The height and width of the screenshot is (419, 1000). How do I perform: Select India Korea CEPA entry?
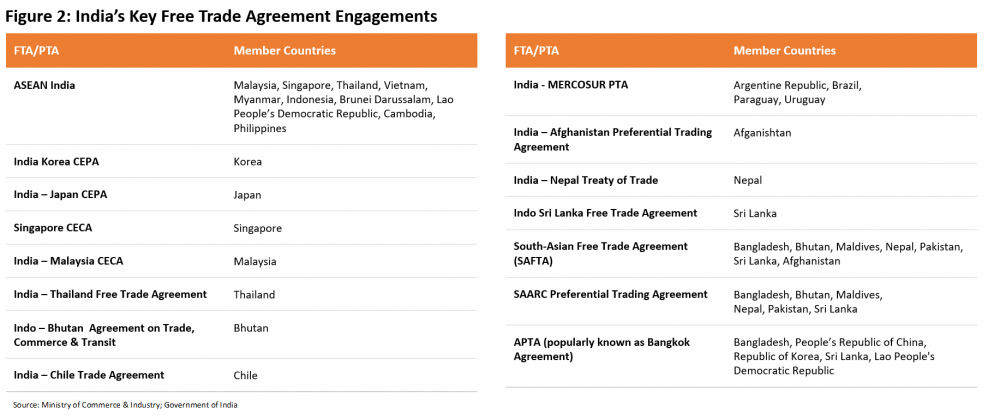point(56,161)
